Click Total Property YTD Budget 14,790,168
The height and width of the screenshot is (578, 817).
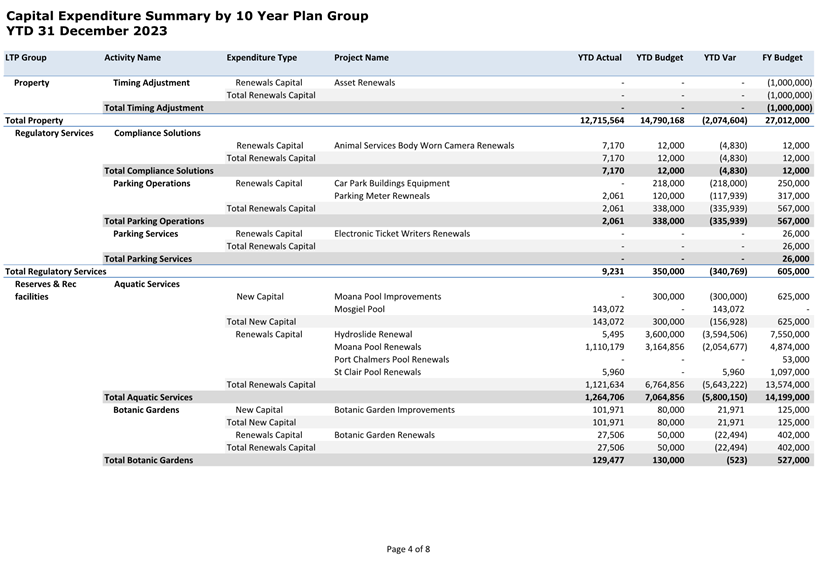[x=662, y=120]
